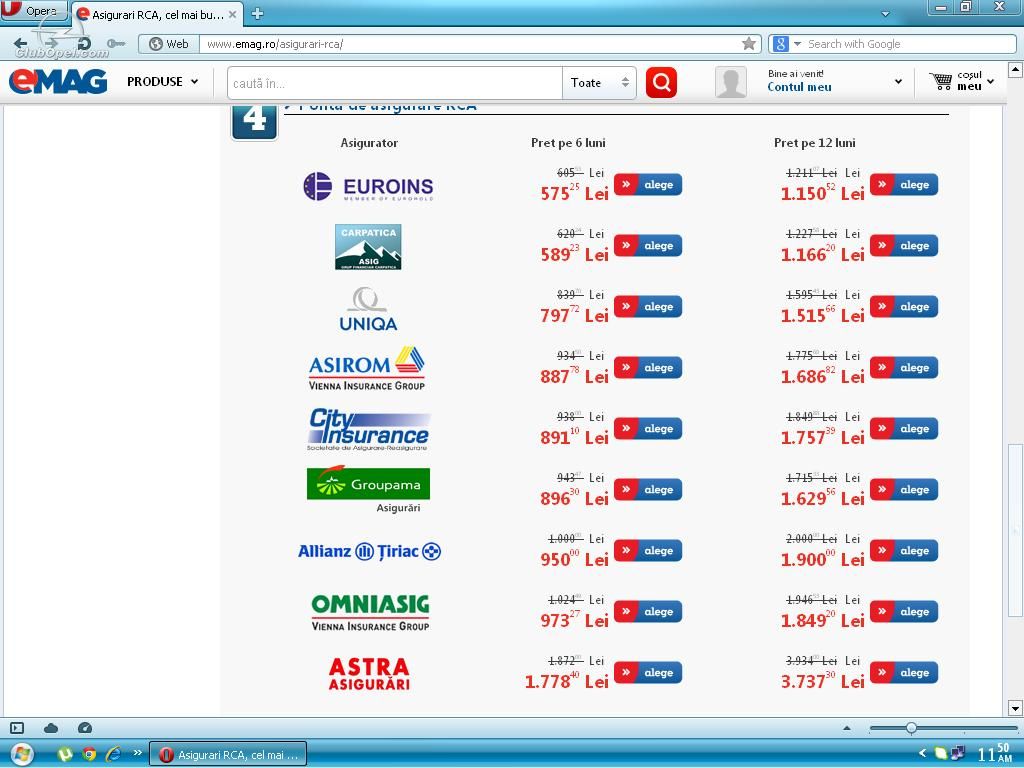1024x768 pixels.
Task: Focus the address bar with emag.ro URL
Action: 470,44
